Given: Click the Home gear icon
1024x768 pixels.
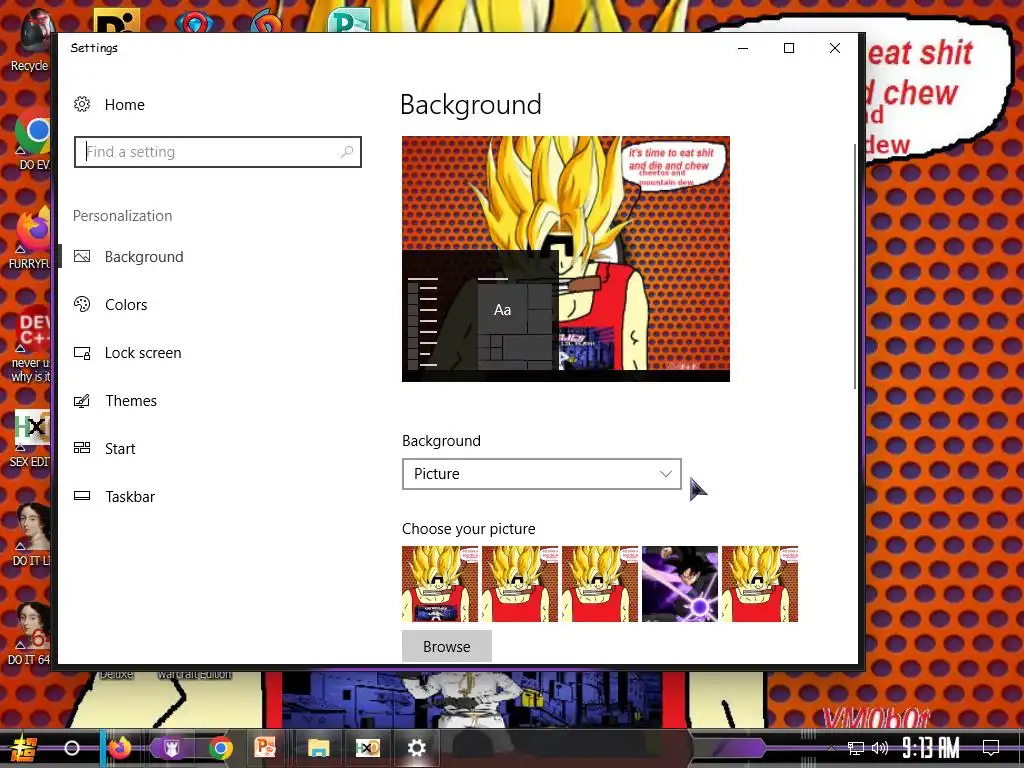Looking at the screenshot, I should click(82, 104).
